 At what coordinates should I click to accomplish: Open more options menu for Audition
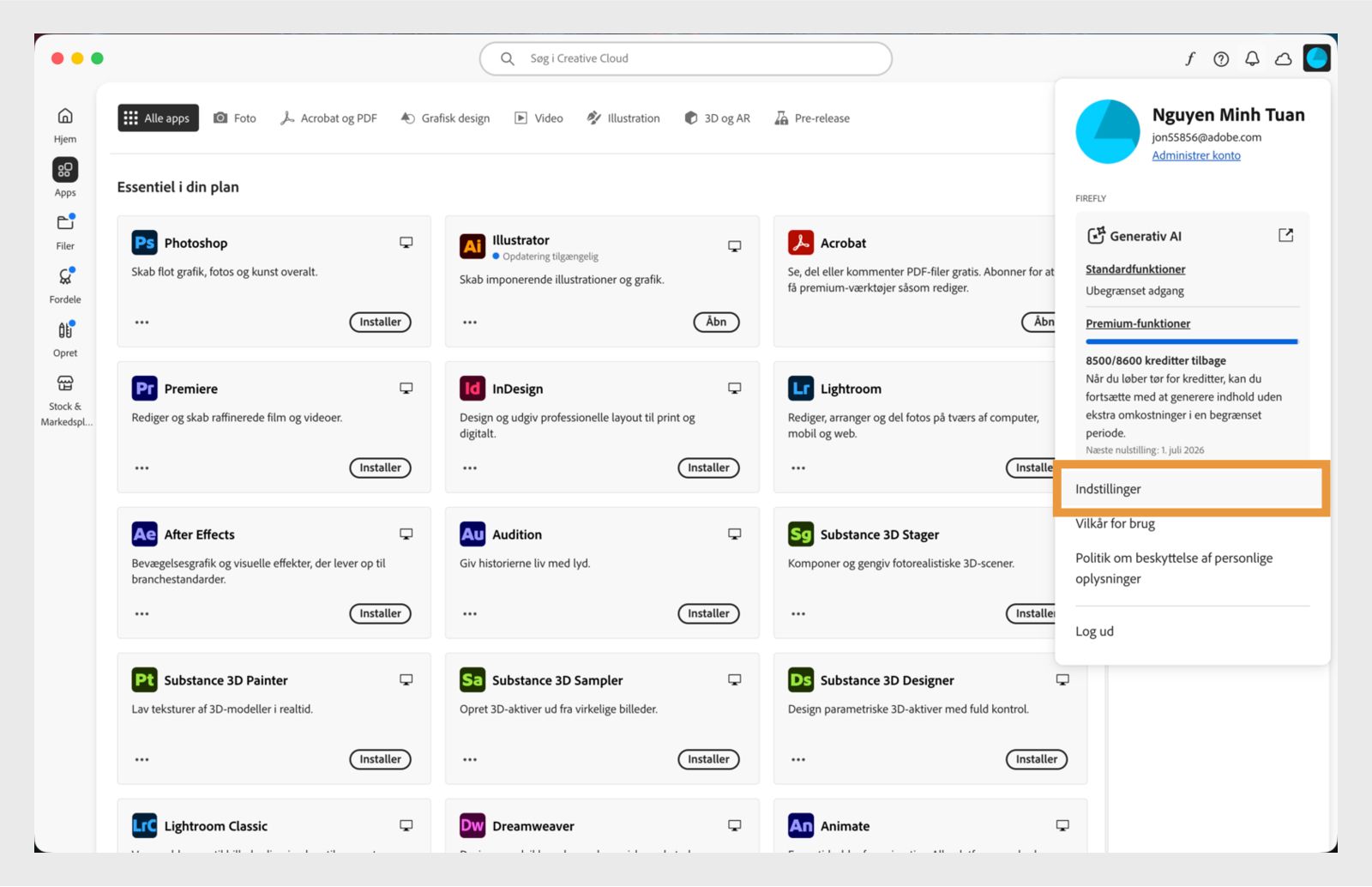tap(470, 614)
